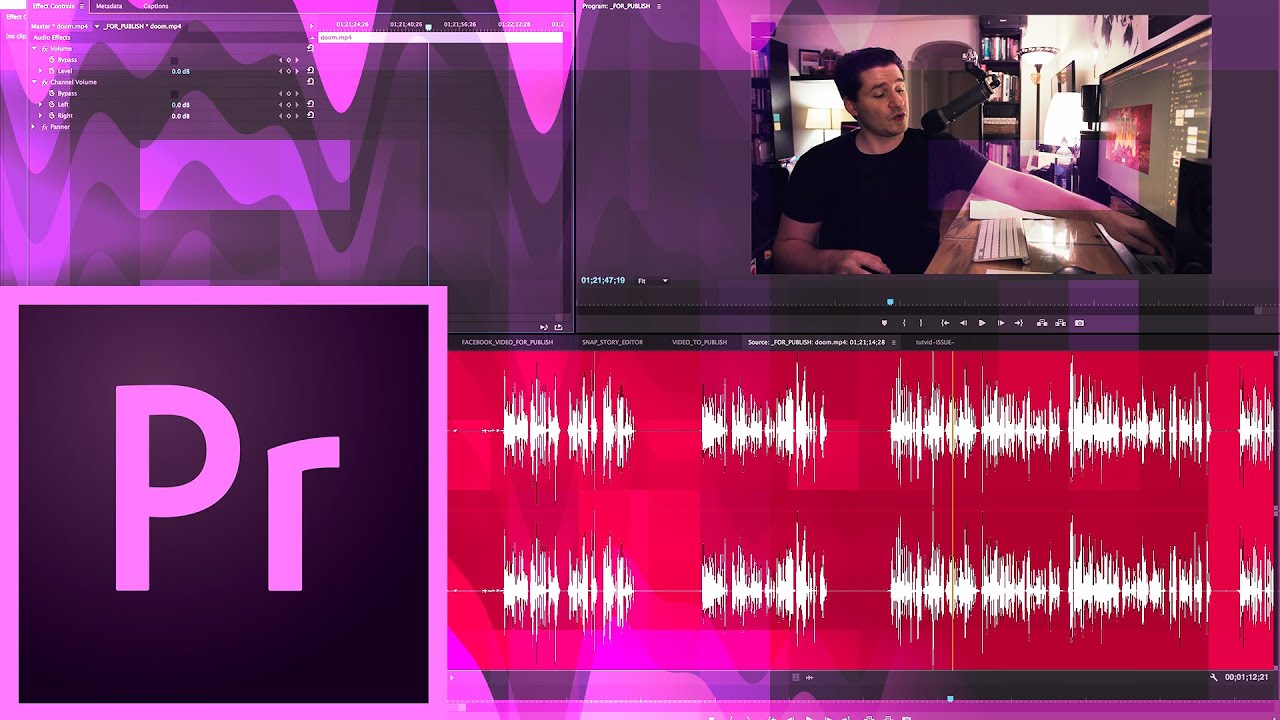Click the Level 0.0 dB value
1280x720 pixels.
180,72
